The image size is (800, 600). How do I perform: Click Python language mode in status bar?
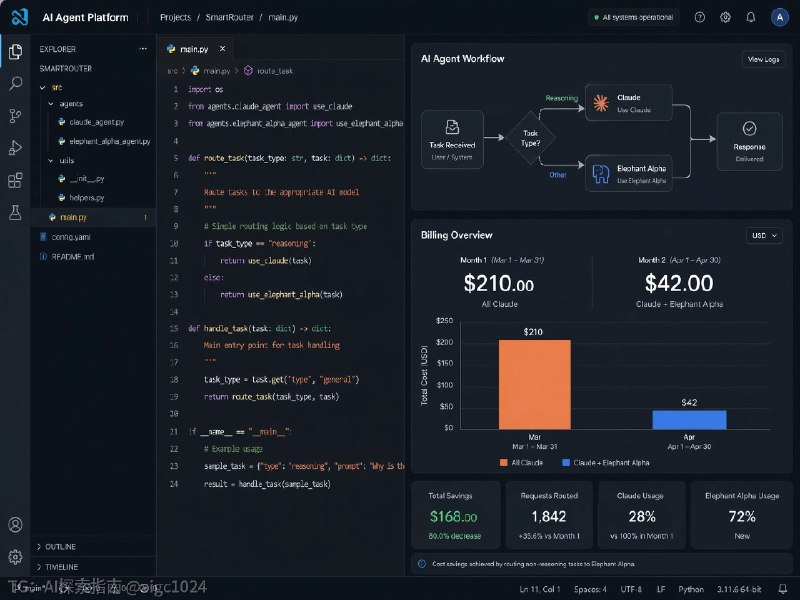691,589
